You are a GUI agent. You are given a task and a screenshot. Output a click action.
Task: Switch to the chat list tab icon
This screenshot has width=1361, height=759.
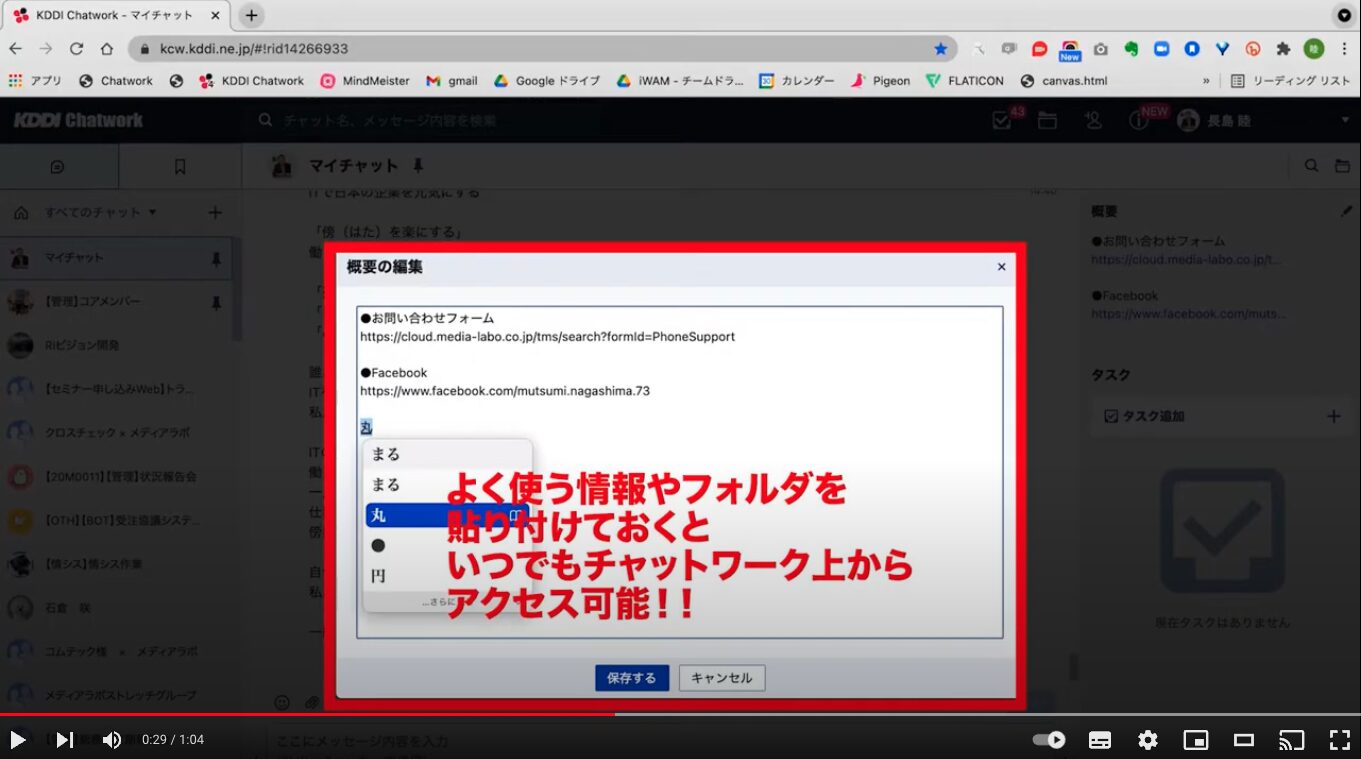(57, 167)
